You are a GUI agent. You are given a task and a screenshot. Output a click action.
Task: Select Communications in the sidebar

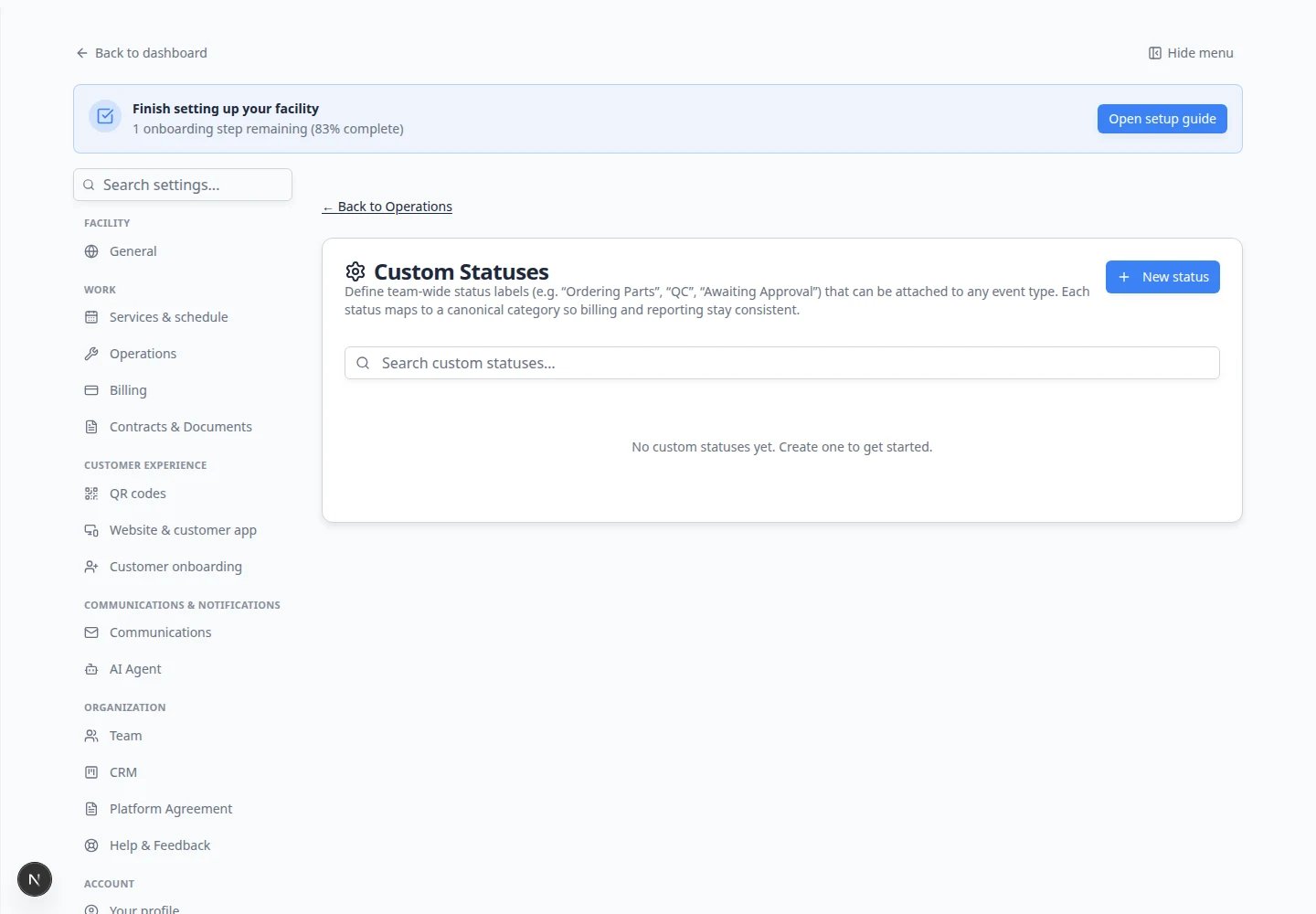(x=183, y=632)
